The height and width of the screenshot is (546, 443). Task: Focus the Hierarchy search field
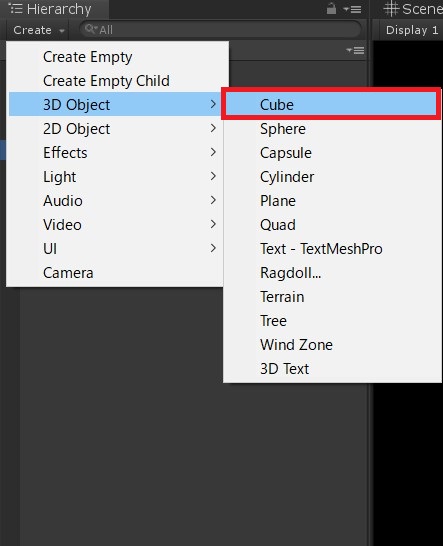(x=220, y=30)
